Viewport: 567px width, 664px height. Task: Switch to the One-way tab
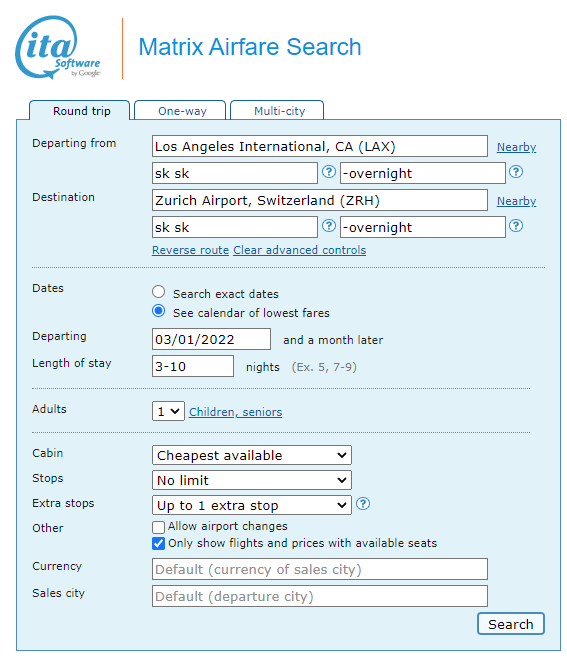180,111
